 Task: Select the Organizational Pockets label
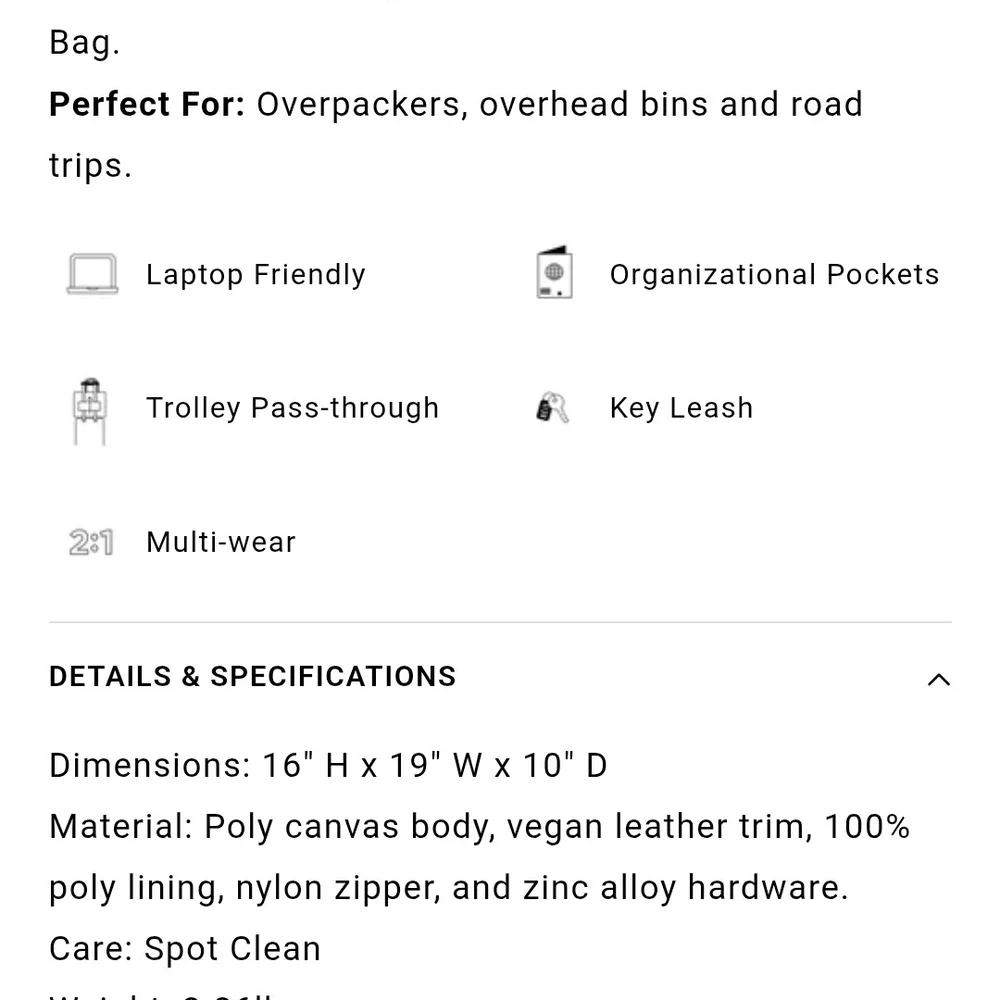click(x=774, y=275)
